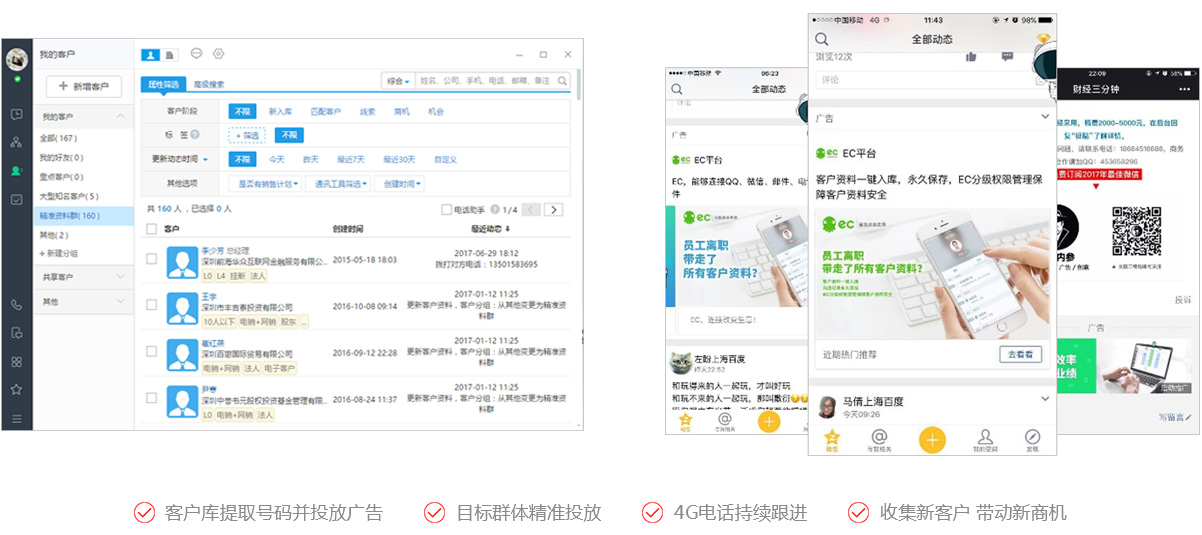Screen dimensions: 1202x535
Task: Click the help icon beside 电话助手
Action: click(x=494, y=209)
